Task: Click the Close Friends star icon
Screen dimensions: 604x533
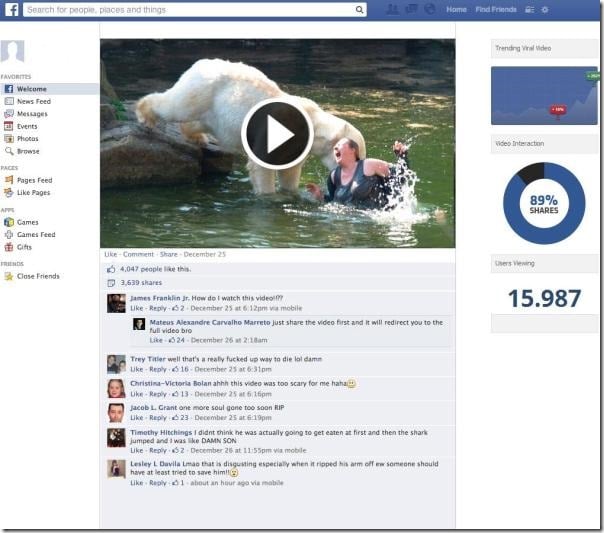Action: (x=8, y=276)
